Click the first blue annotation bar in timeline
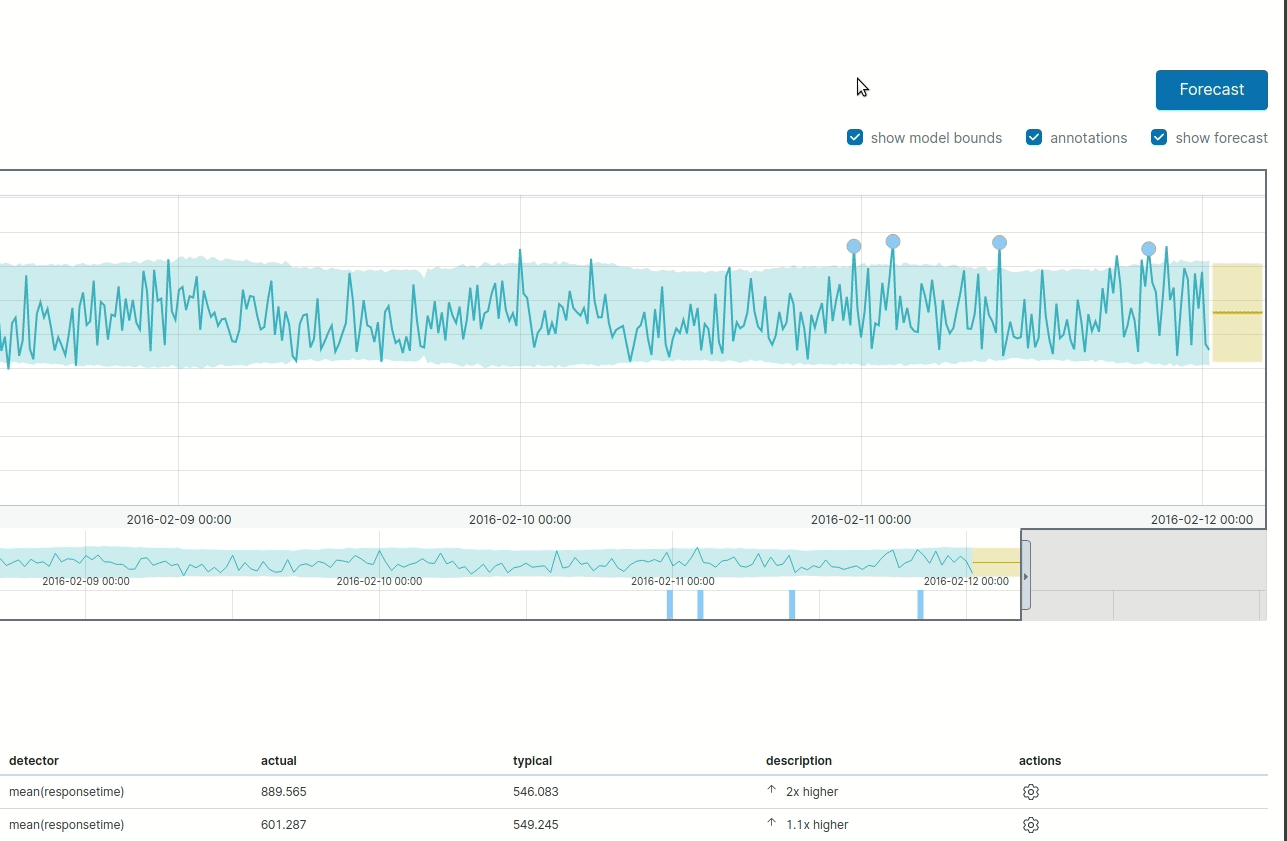The height and width of the screenshot is (841, 1287). click(668, 604)
